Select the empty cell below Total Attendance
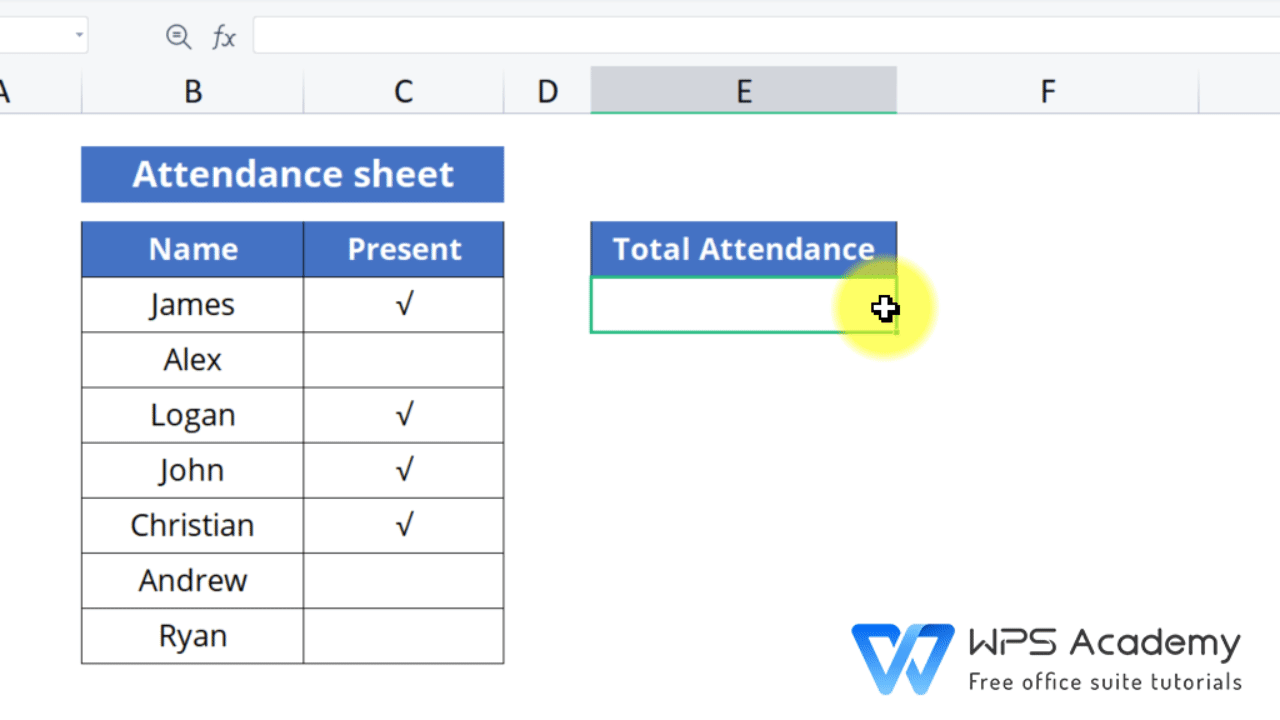1280x720 pixels. click(x=744, y=305)
